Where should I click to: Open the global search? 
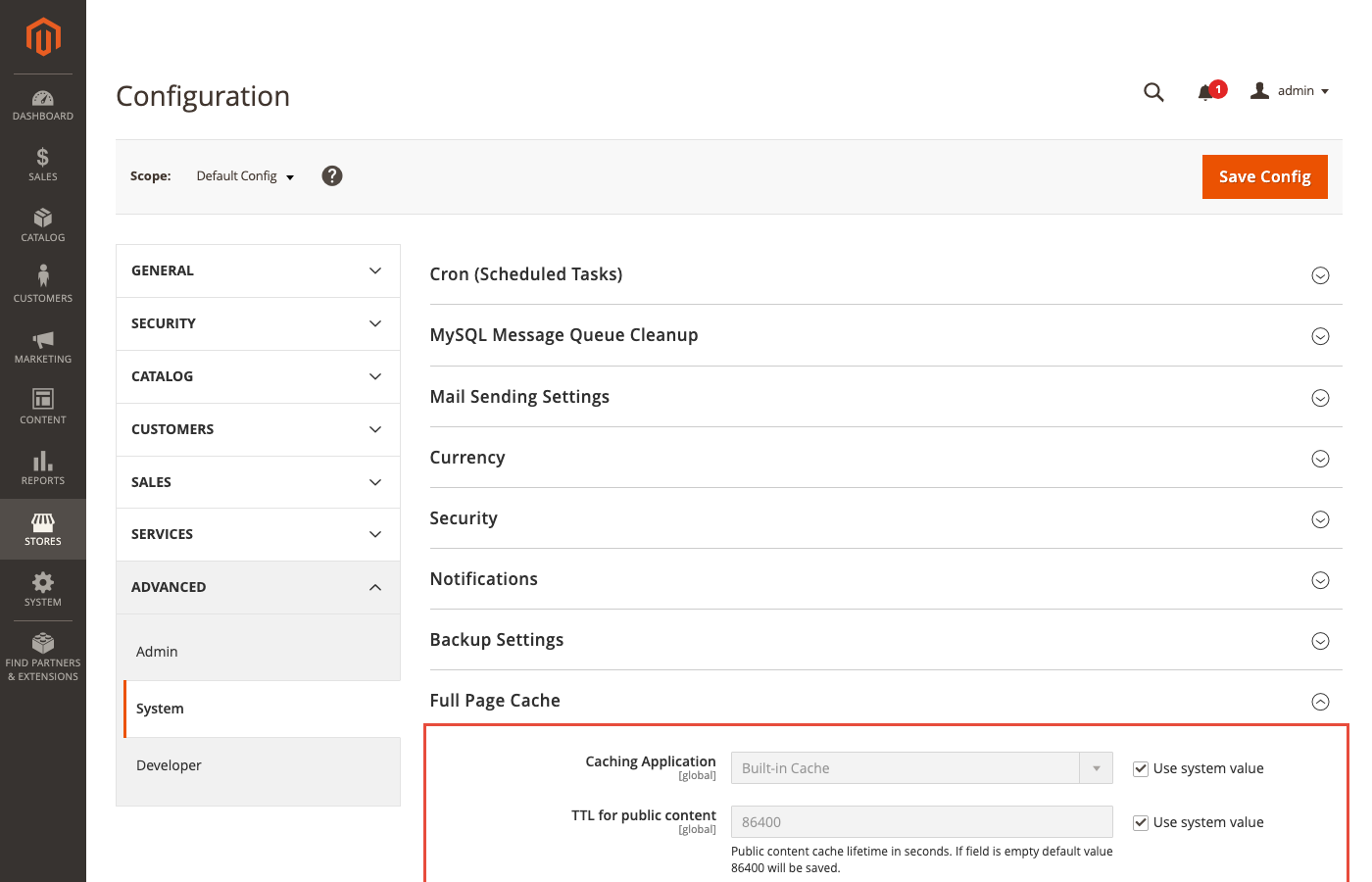click(1153, 91)
